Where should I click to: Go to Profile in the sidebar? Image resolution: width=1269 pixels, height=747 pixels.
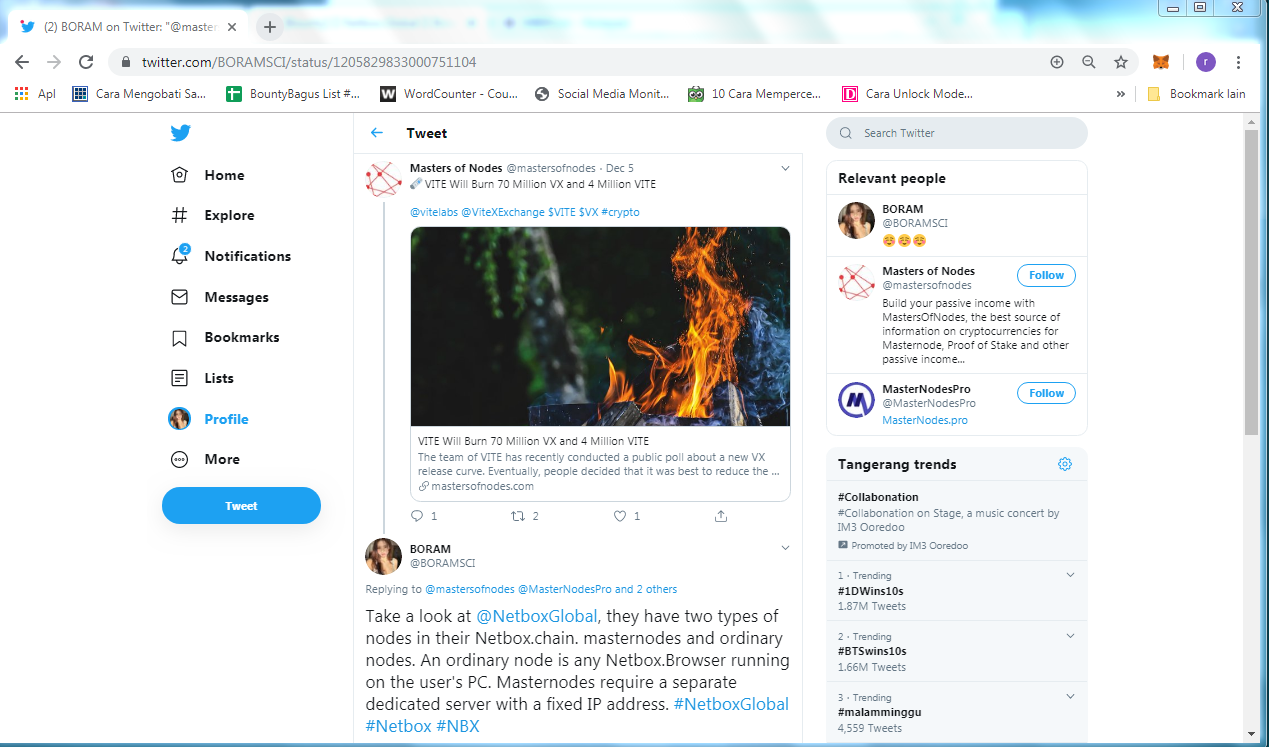[210, 419]
